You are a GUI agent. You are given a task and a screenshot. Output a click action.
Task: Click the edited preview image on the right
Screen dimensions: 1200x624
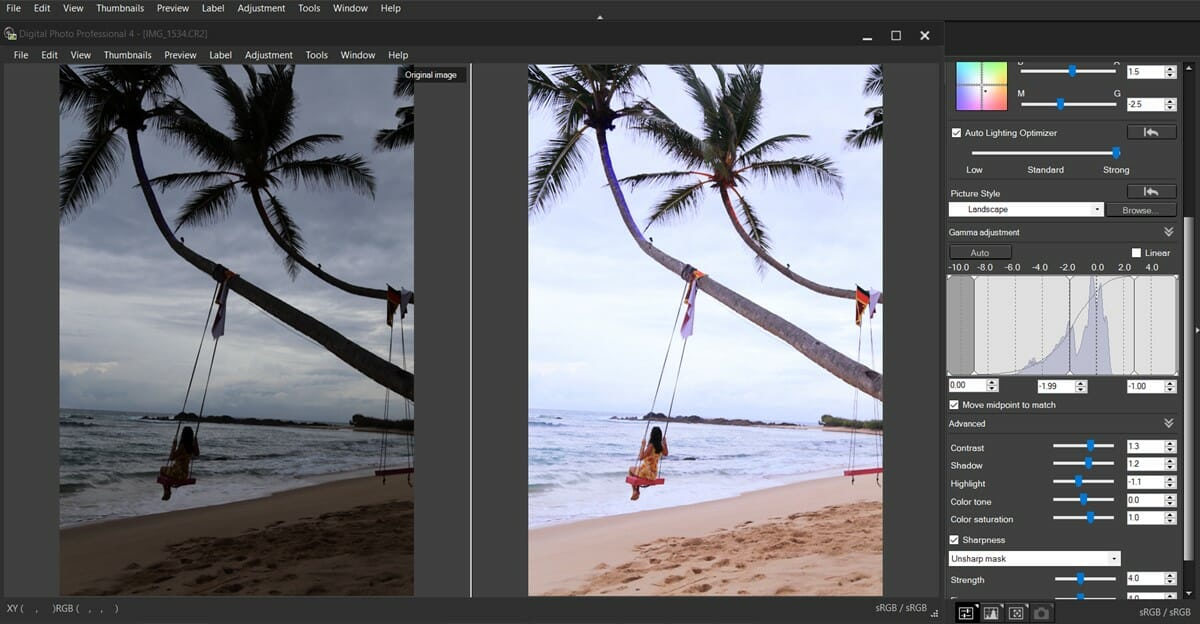click(x=705, y=330)
